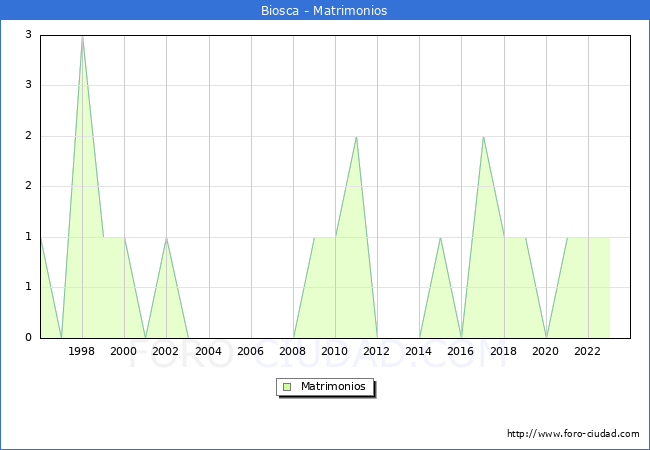Select the 2014 x-axis label
The height and width of the screenshot is (450, 650).
click(419, 351)
